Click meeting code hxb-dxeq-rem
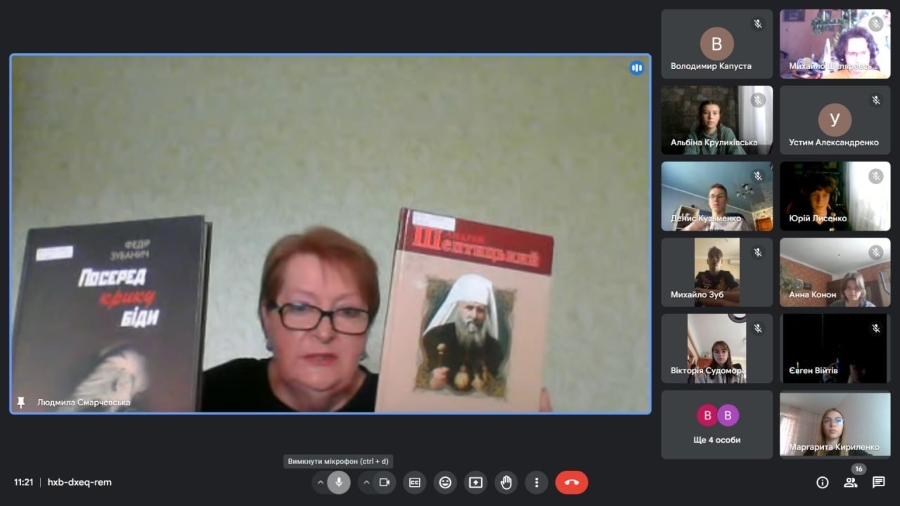The width and height of the screenshot is (900, 506). [x=79, y=482]
